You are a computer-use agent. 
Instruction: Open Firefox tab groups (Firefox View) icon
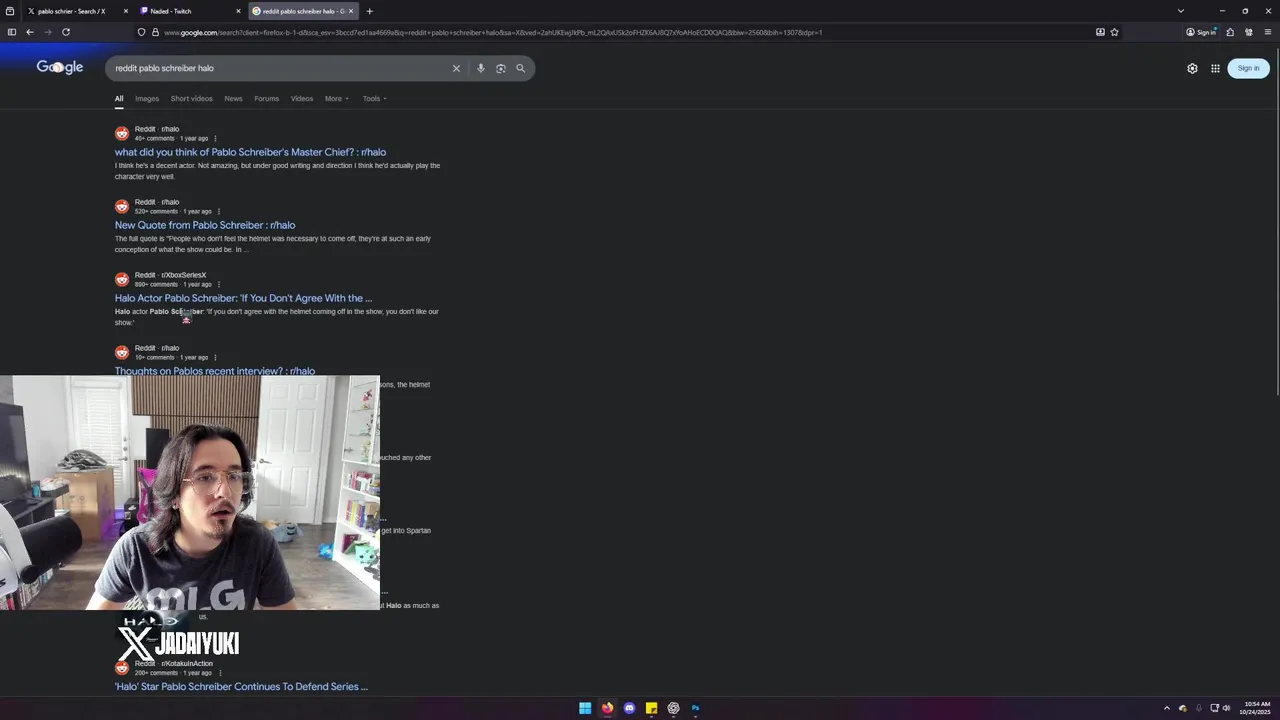pyautogui.click(x=10, y=11)
